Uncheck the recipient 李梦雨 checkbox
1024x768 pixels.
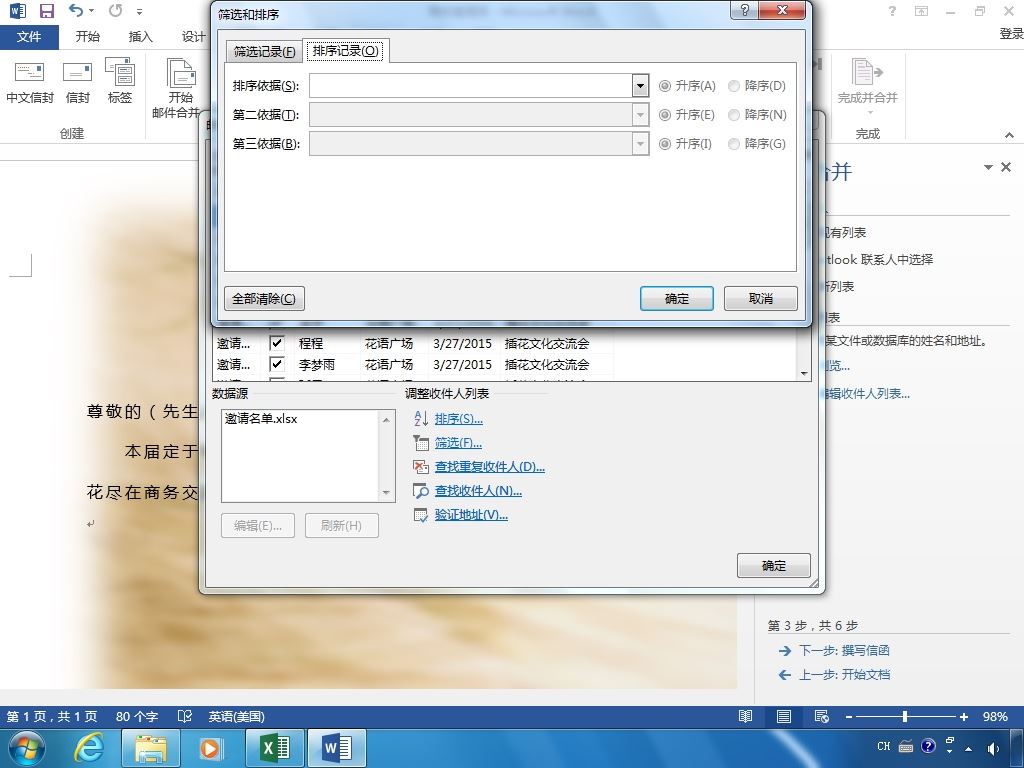277,364
